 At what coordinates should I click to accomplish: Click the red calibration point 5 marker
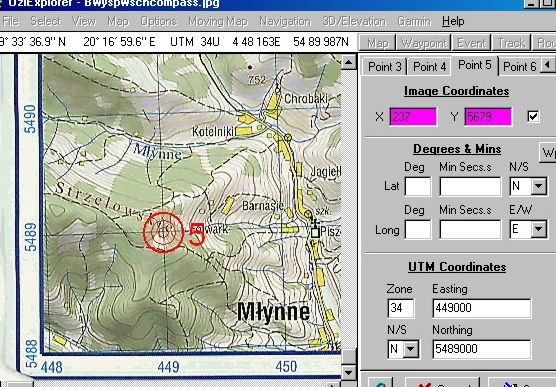163,232
